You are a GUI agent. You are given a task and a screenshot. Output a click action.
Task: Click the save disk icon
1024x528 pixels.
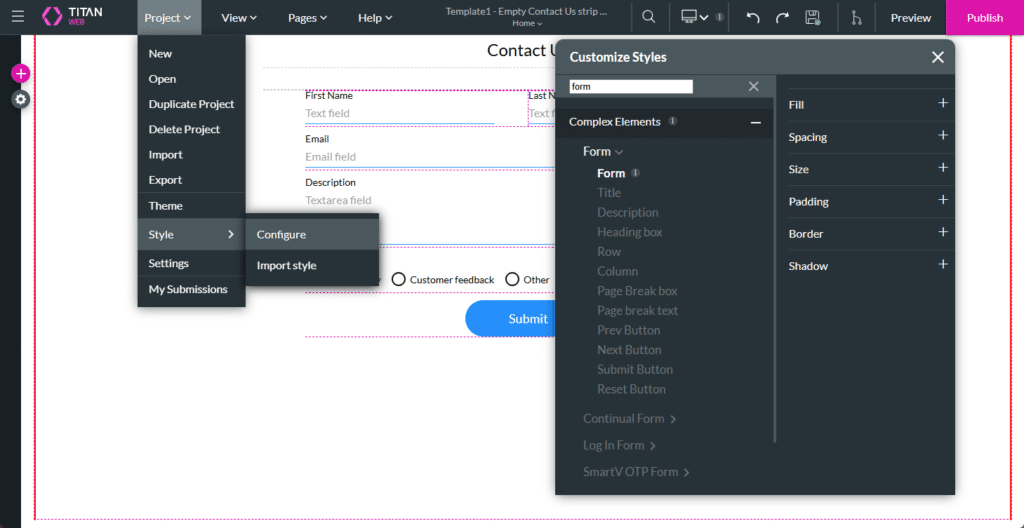click(812, 17)
